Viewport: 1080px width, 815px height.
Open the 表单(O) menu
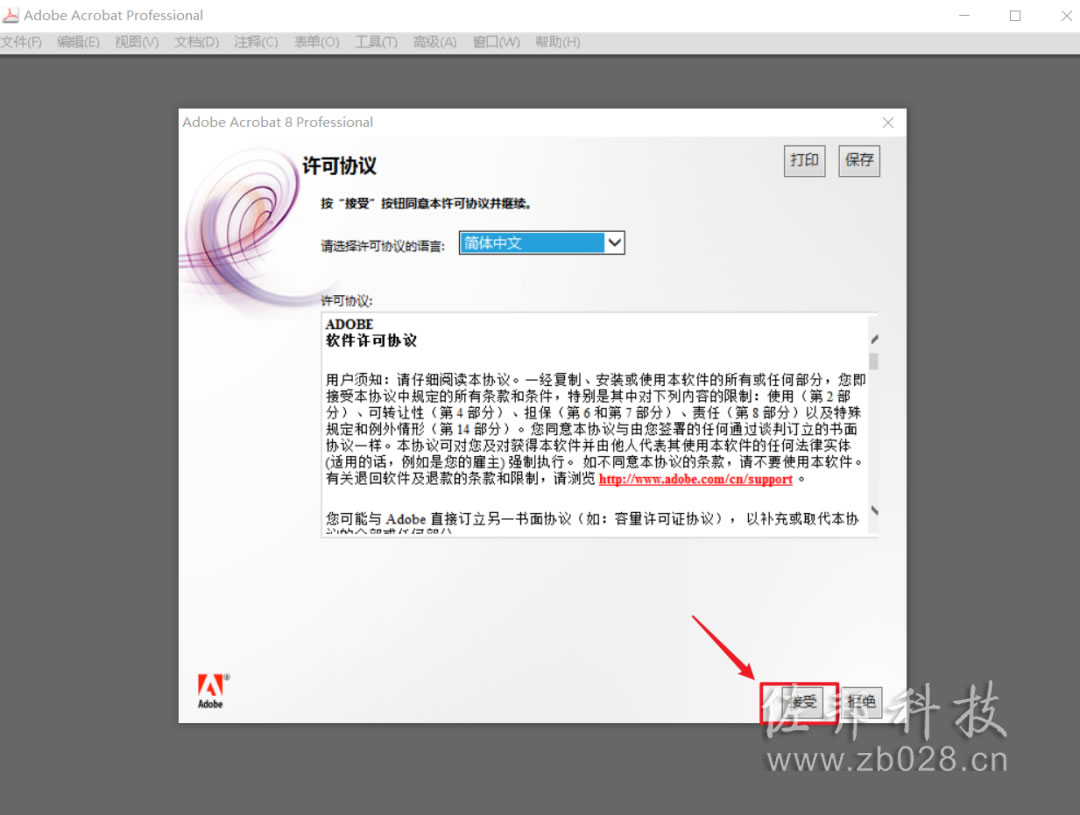tap(316, 43)
